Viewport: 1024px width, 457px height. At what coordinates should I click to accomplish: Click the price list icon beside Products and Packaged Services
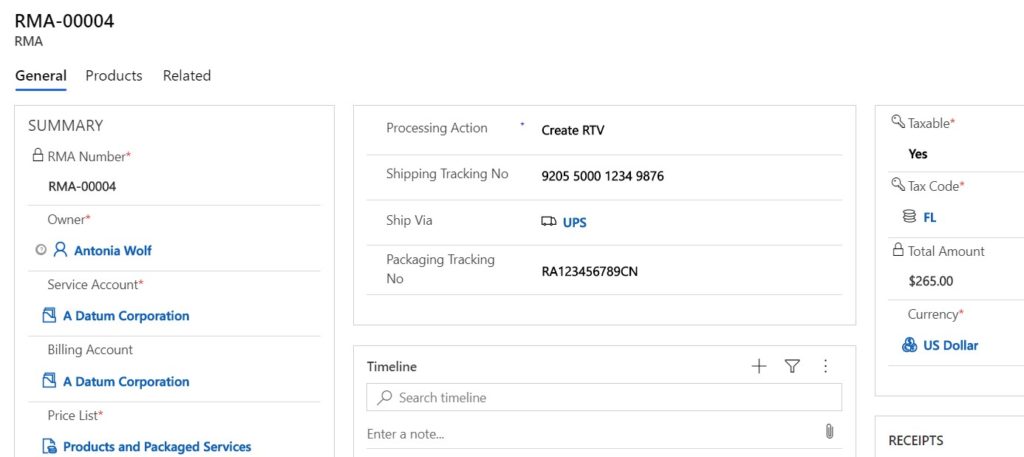pyautogui.click(x=49, y=447)
